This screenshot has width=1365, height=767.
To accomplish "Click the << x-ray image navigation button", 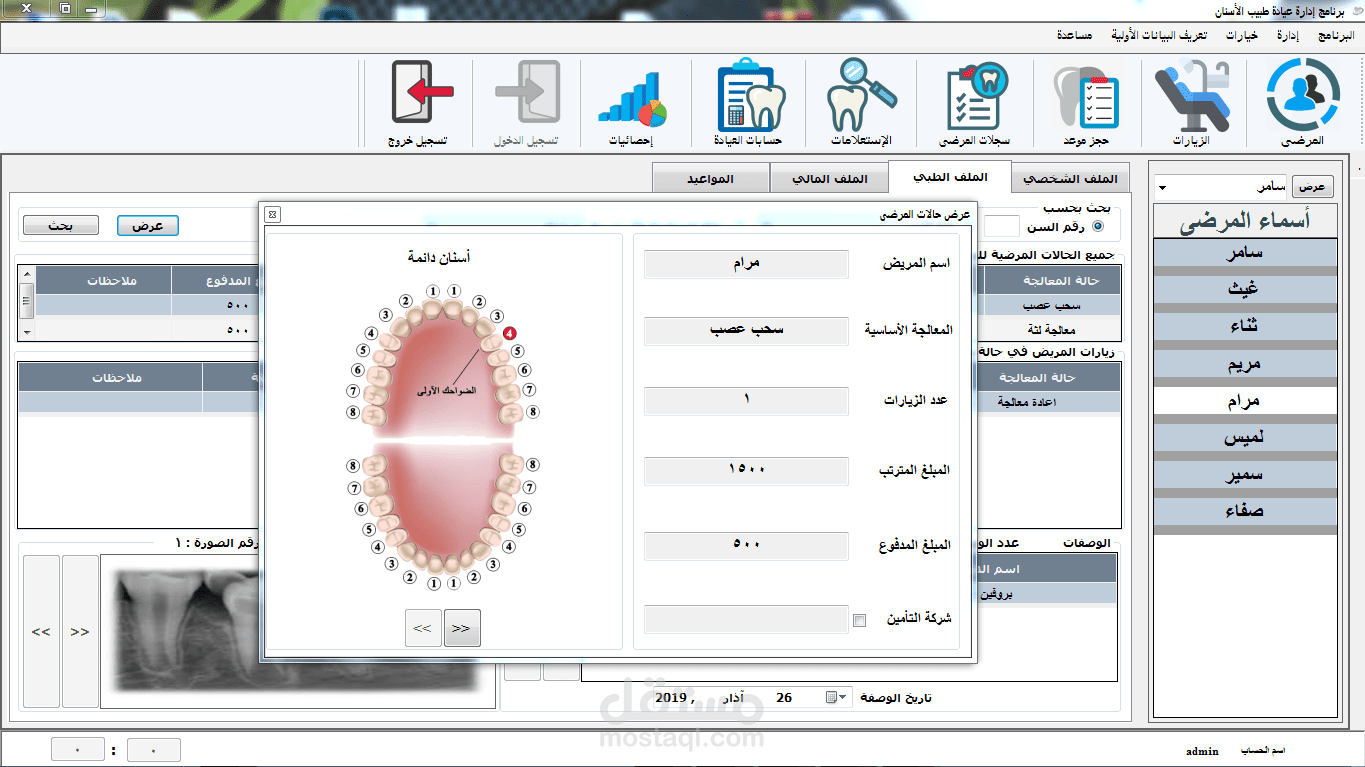I will pos(41,632).
